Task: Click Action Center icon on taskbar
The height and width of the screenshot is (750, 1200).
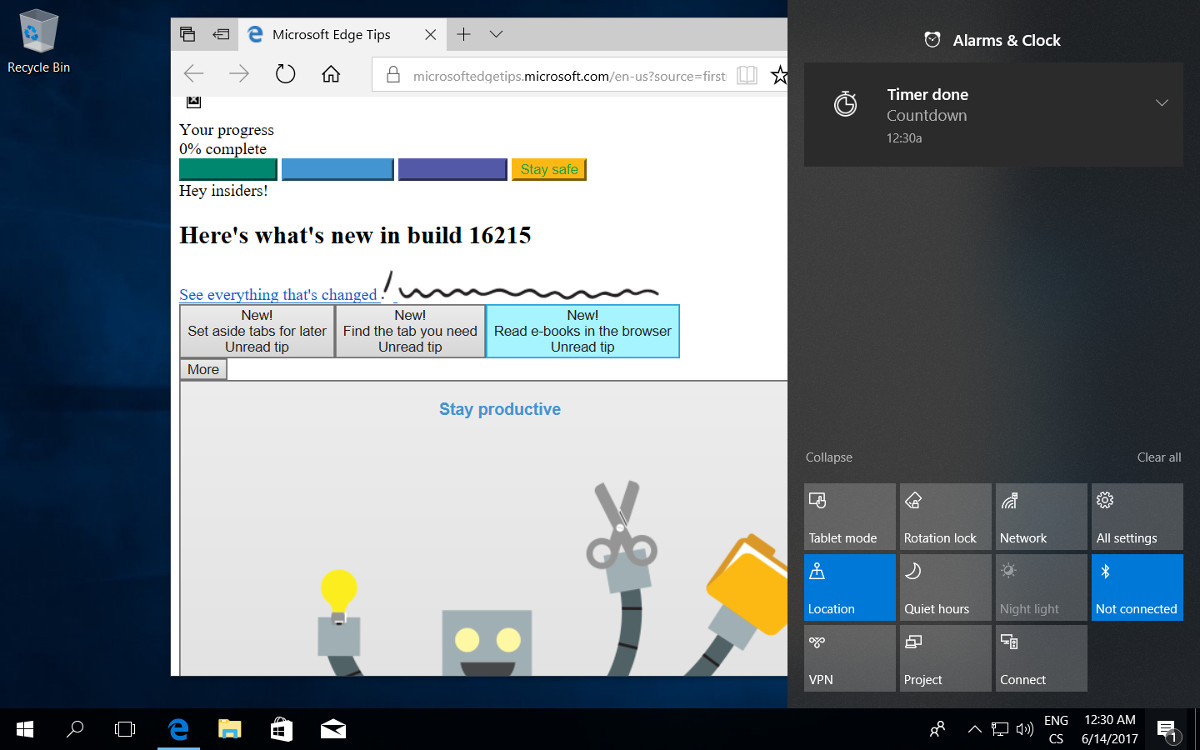Action: [x=1166, y=730]
